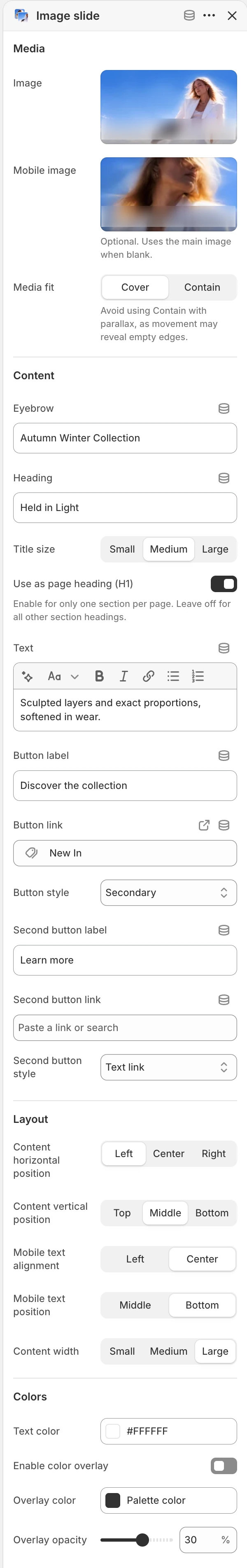Open Button link in new window icon
Image resolution: width=247 pixels, height=1568 pixels.
tap(205, 826)
